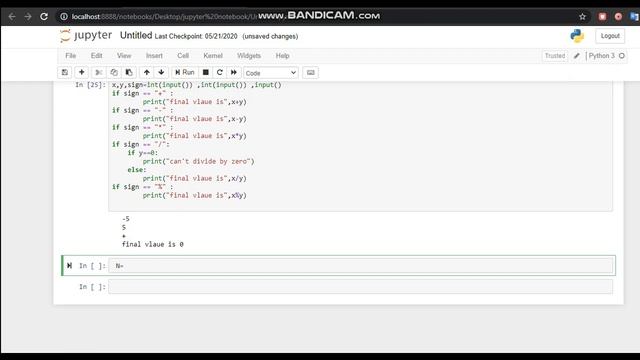640x360 pixels.
Task: Click the browser address bar URL
Action: [163, 17]
